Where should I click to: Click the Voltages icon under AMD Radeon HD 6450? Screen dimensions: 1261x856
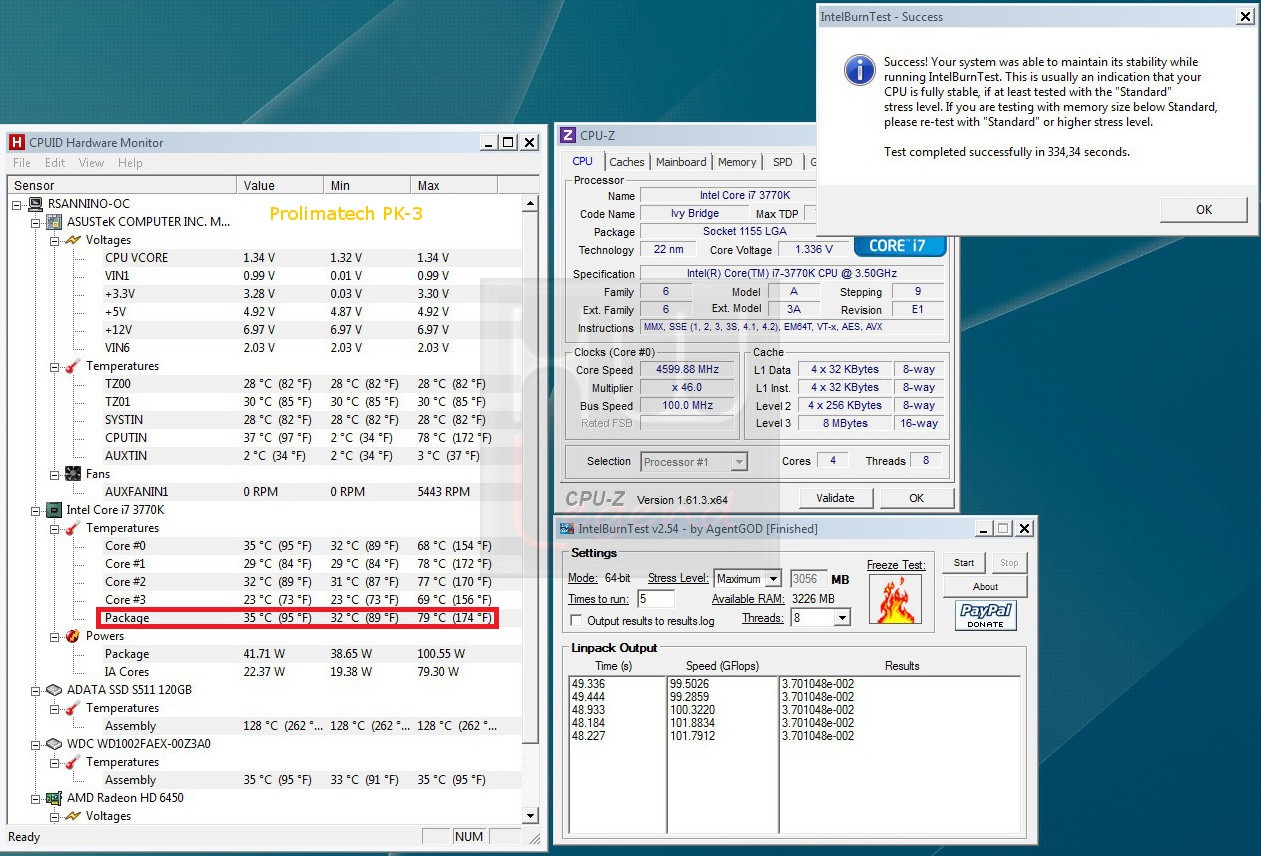73,816
